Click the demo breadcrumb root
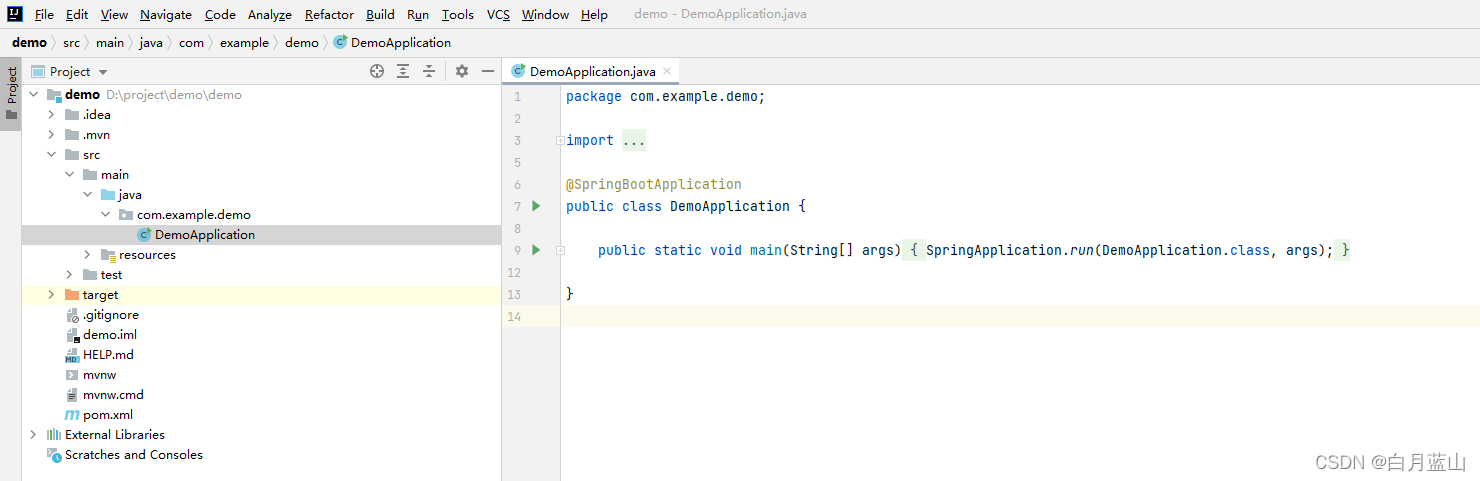The height and width of the screenshot is (481, 1480). [x=29, y=43]
